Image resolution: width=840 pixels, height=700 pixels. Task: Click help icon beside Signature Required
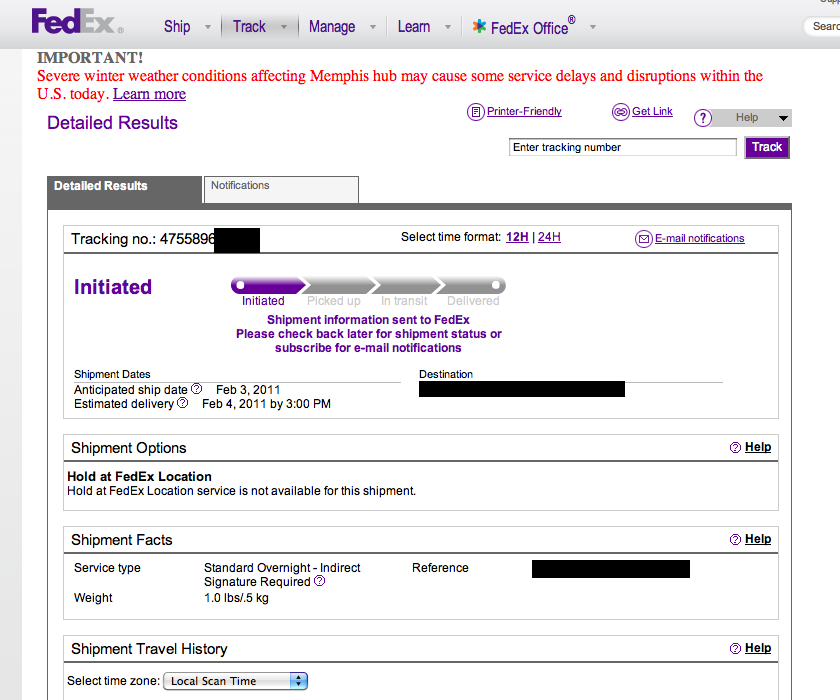319,581
